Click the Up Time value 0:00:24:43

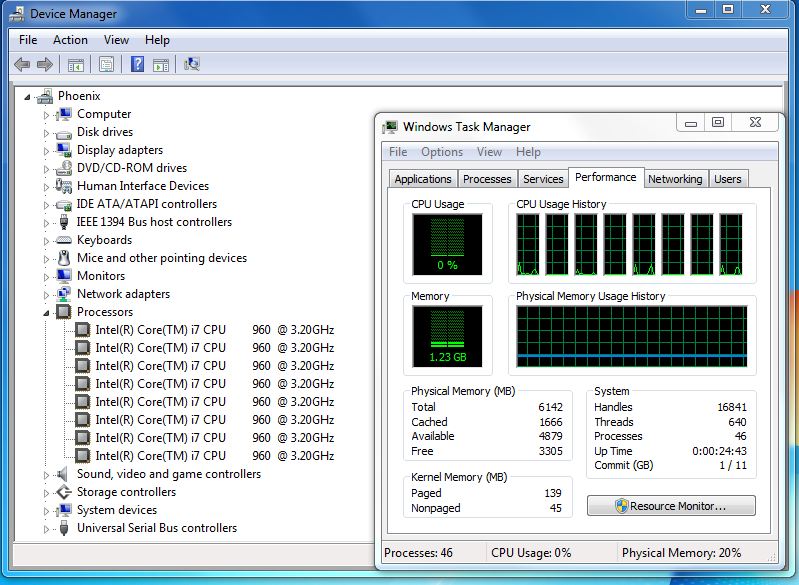pos(719,451)
